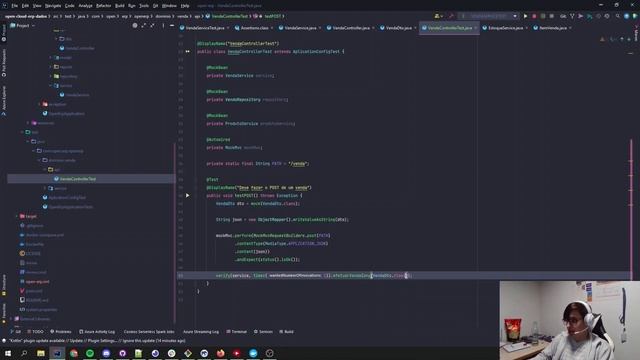The height and width of the screenshot is (360, 640).
Task: Click Update link in Kotlin plugin notification
Action: [76, 341]
